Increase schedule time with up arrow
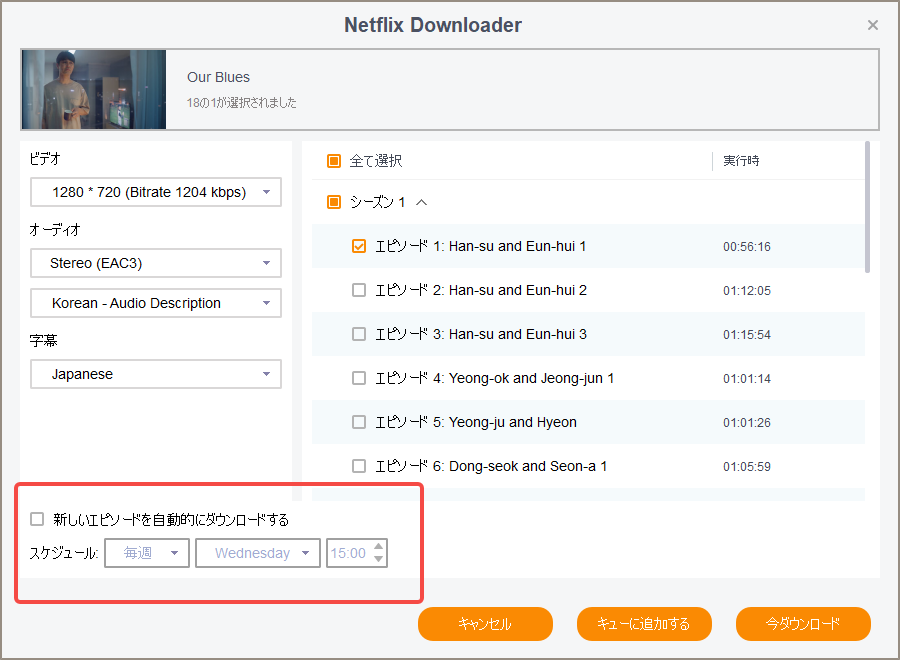The height and width of the screenshot is (660, 900). (378, 546)
